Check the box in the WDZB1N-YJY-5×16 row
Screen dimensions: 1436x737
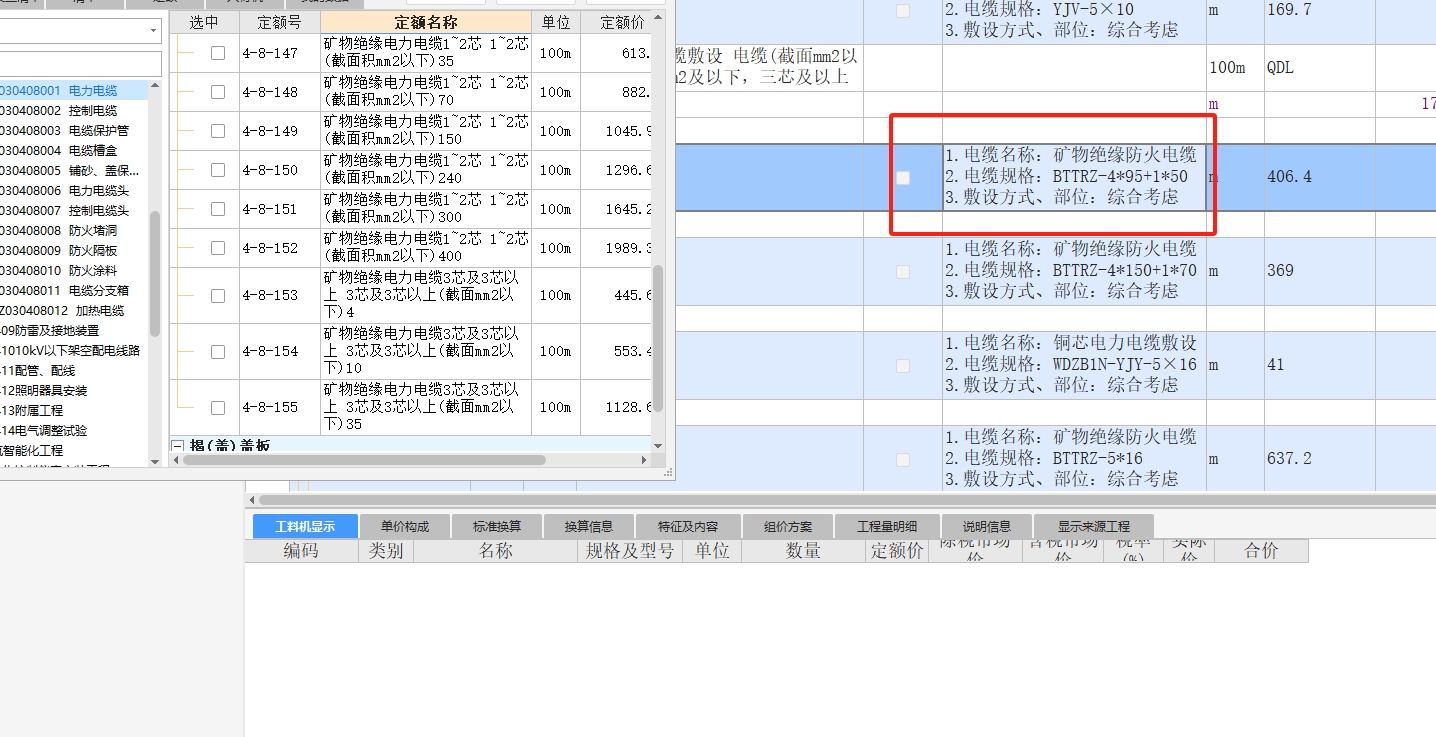pyautogui.click(x=903, y=366)
